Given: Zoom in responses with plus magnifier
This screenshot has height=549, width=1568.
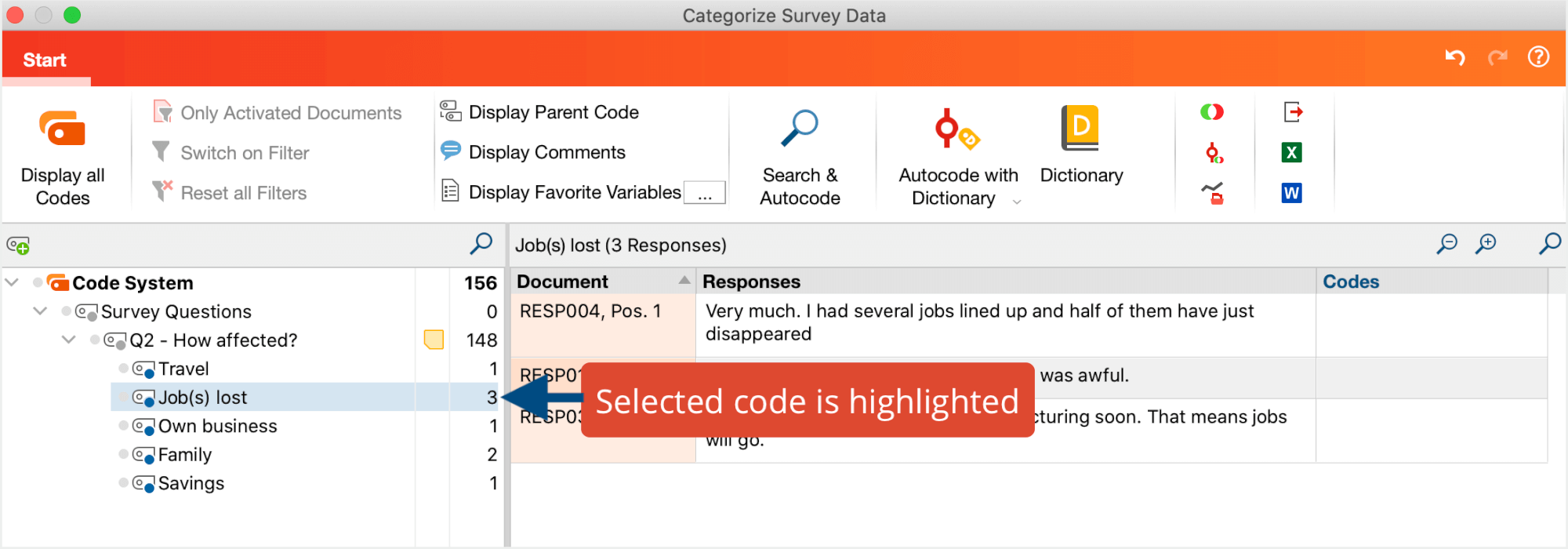Looking at the screenshot, I should (1485, 245).
